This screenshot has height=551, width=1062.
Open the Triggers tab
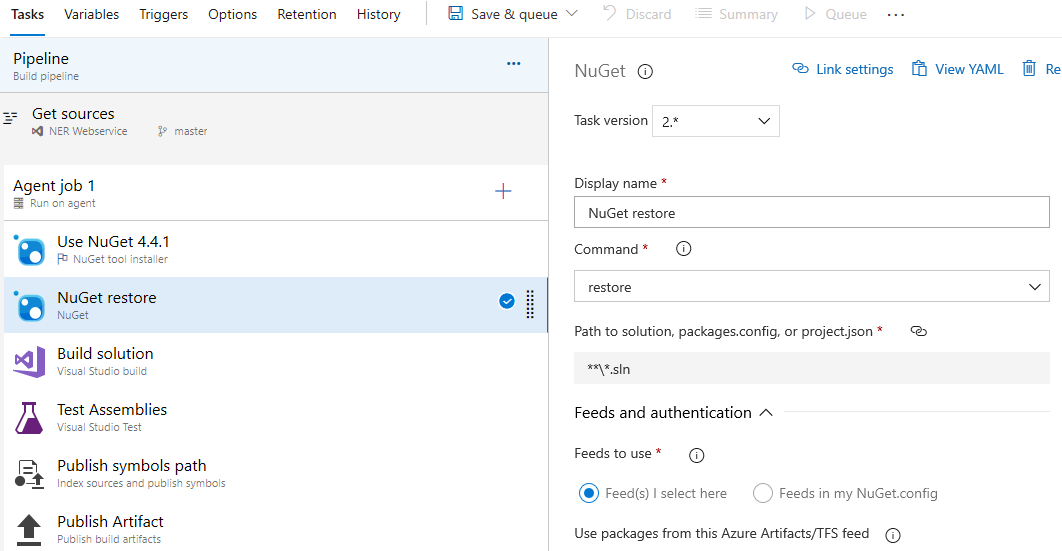click(x=163, y=14)
